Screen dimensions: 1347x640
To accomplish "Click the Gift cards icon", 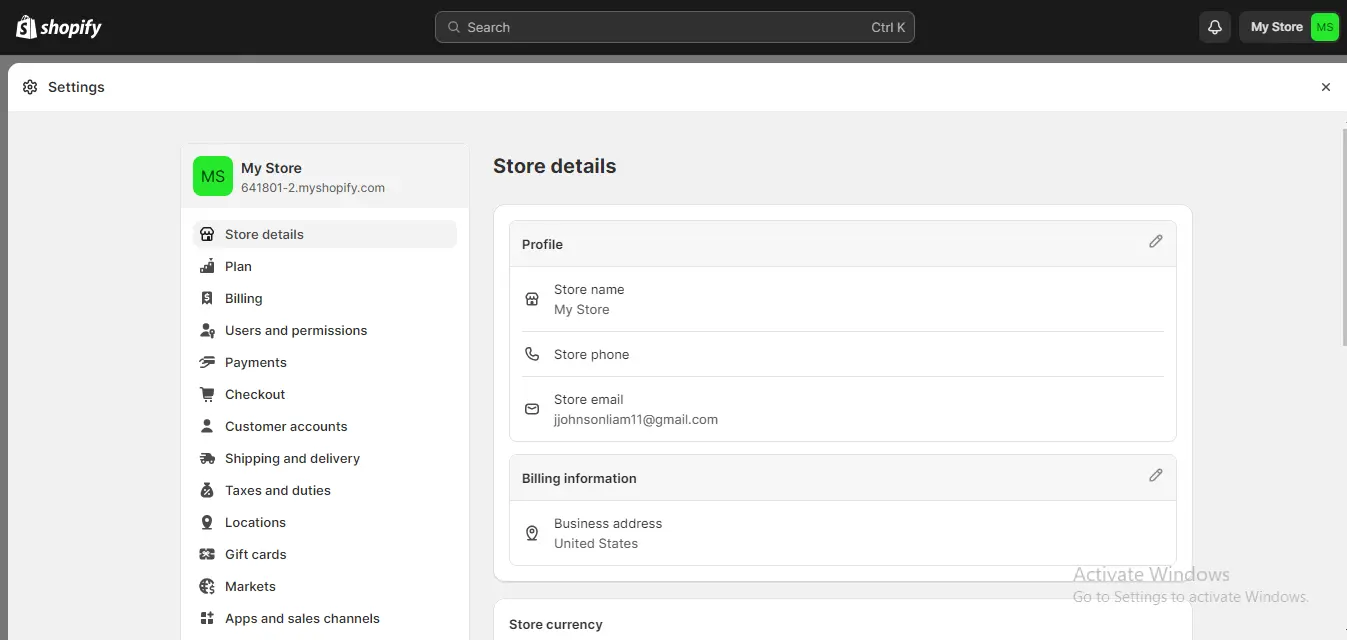I will [207, 554].
